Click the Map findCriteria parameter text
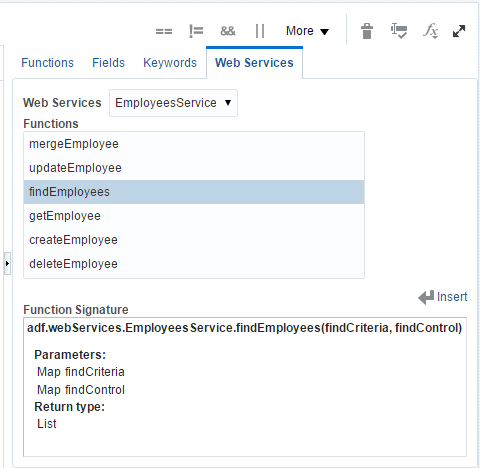Image resolution: width=480 pixels, height=468 pixels. [x=81, y=372]
